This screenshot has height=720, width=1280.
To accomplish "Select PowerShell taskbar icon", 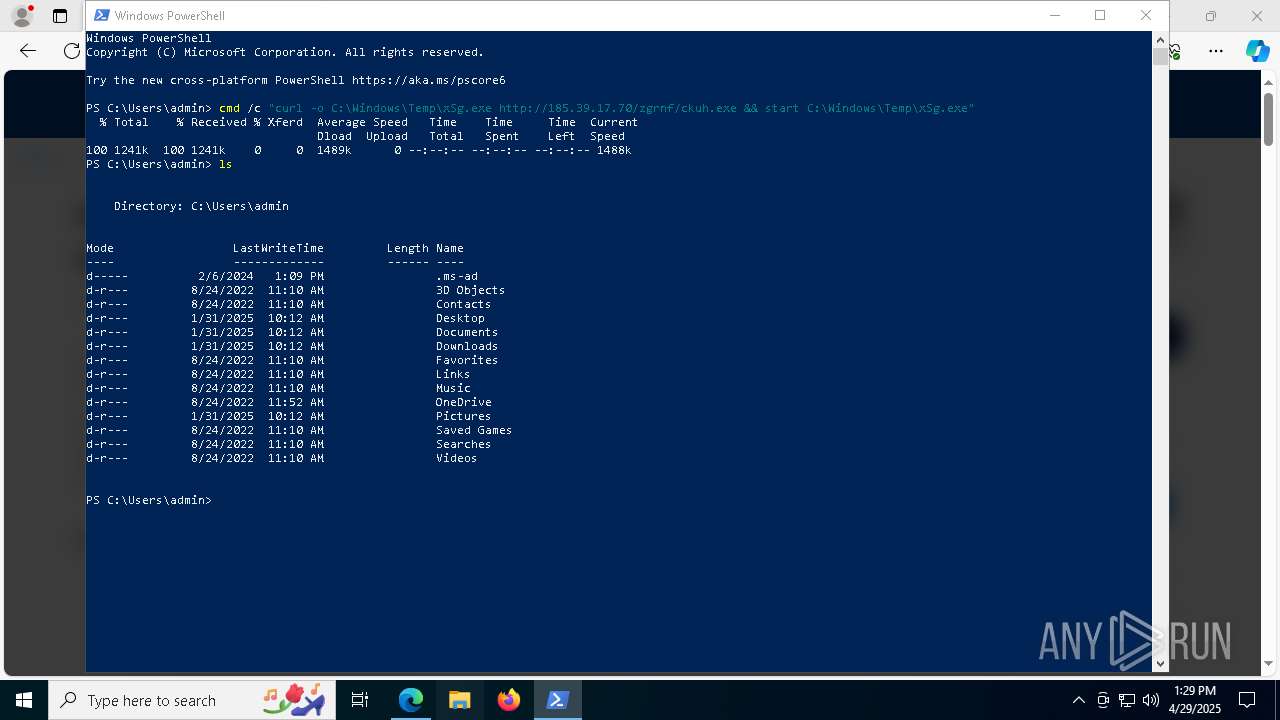I will click(558, 700).
